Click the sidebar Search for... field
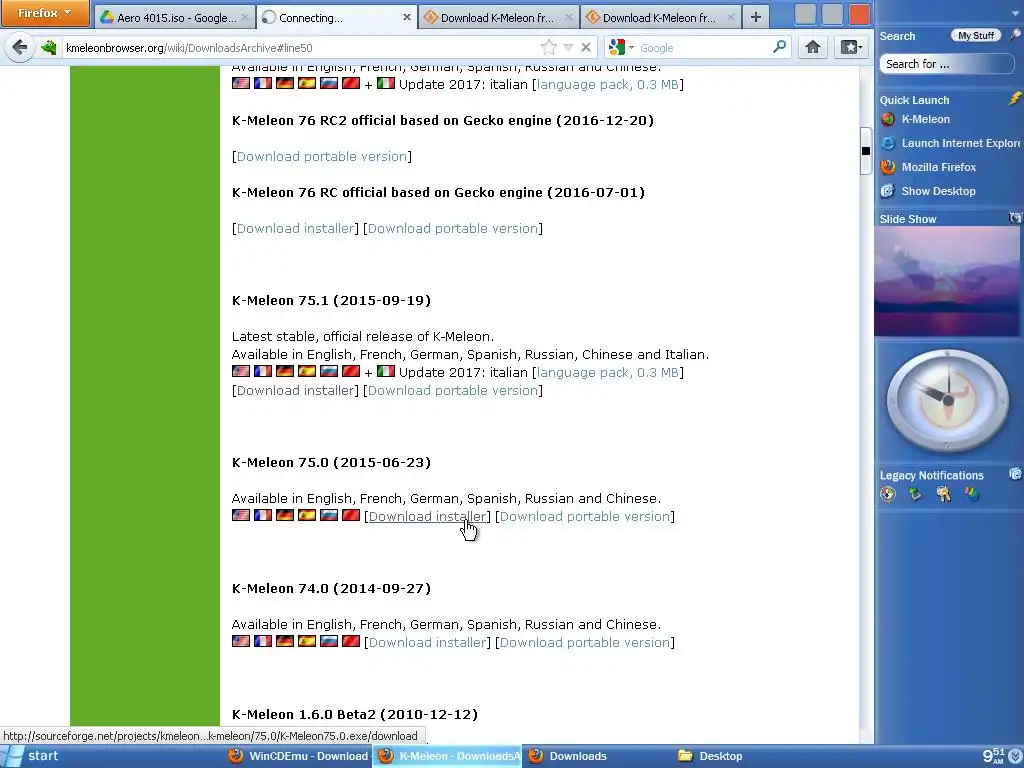The width and height of the screenshot is (1024, 768). (x=946, y=64)
